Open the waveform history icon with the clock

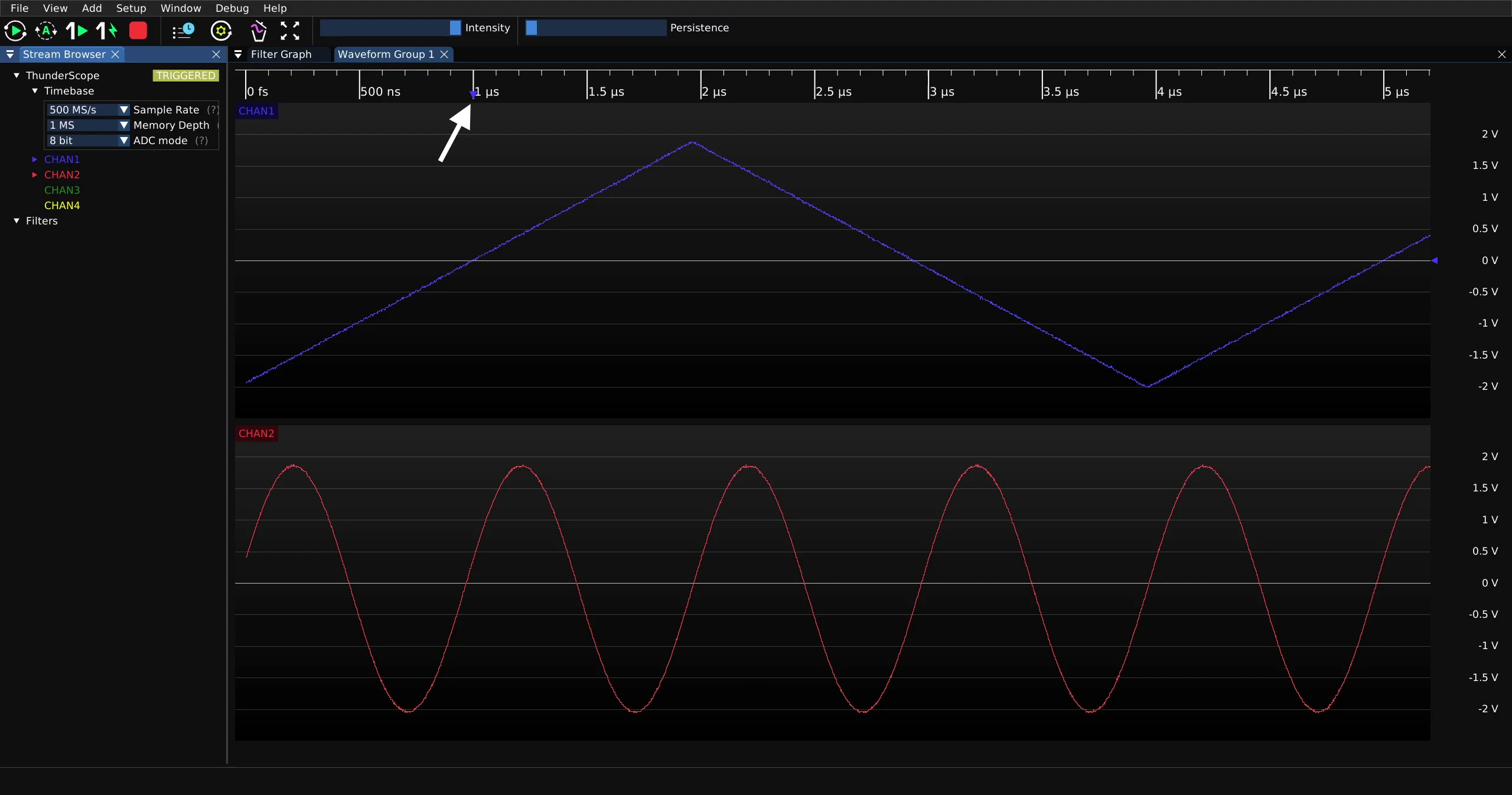click(184, 31)
